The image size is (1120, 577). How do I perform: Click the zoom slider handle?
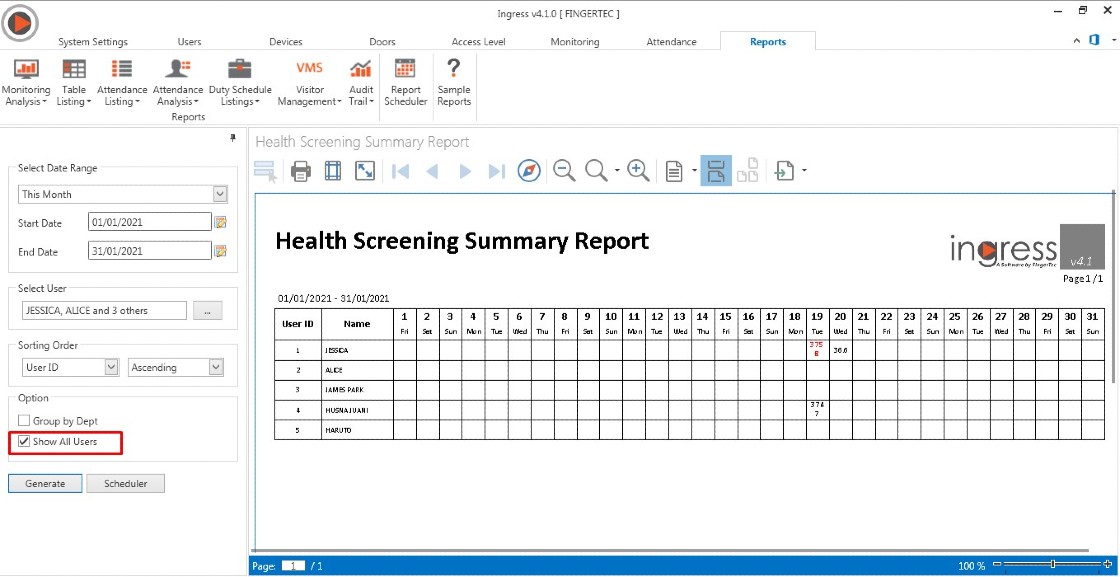point(1053,565)
